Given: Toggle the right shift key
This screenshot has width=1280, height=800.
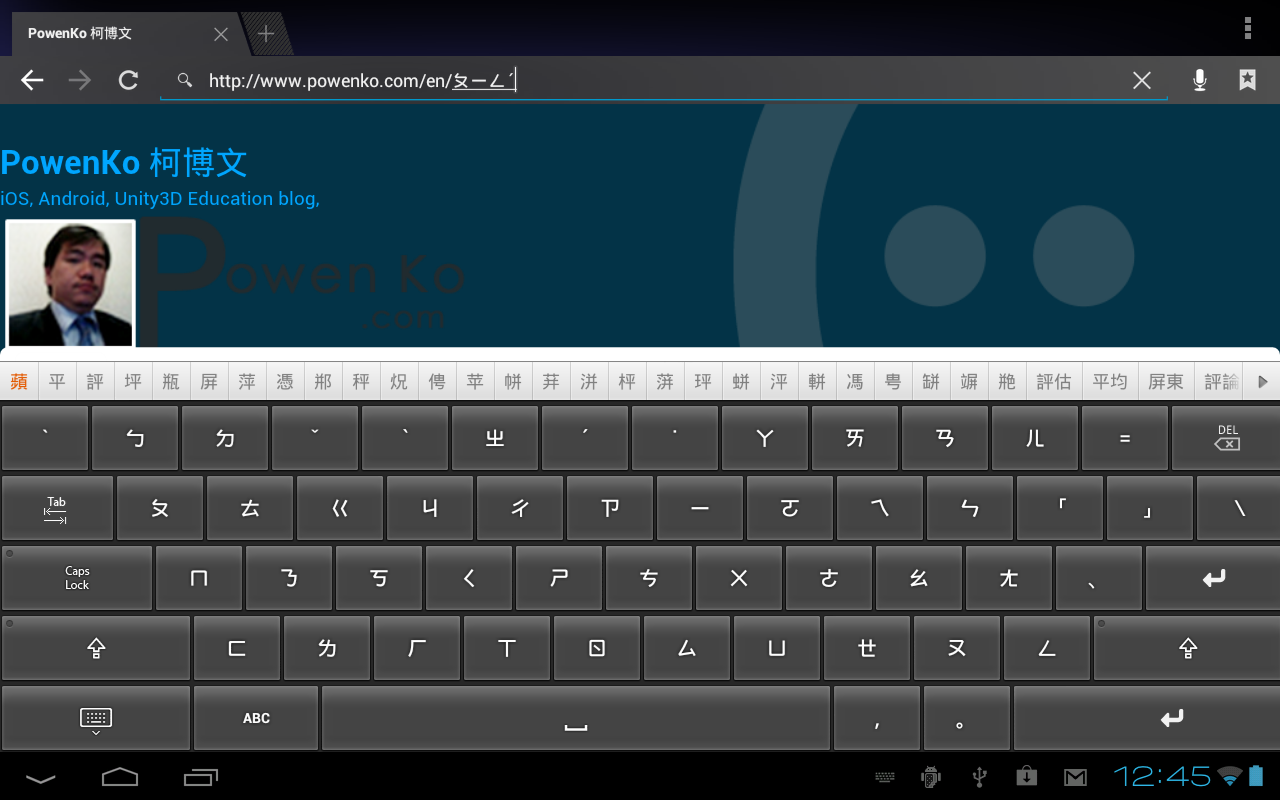Looking at the screenshot, I should coord(1187,648).
